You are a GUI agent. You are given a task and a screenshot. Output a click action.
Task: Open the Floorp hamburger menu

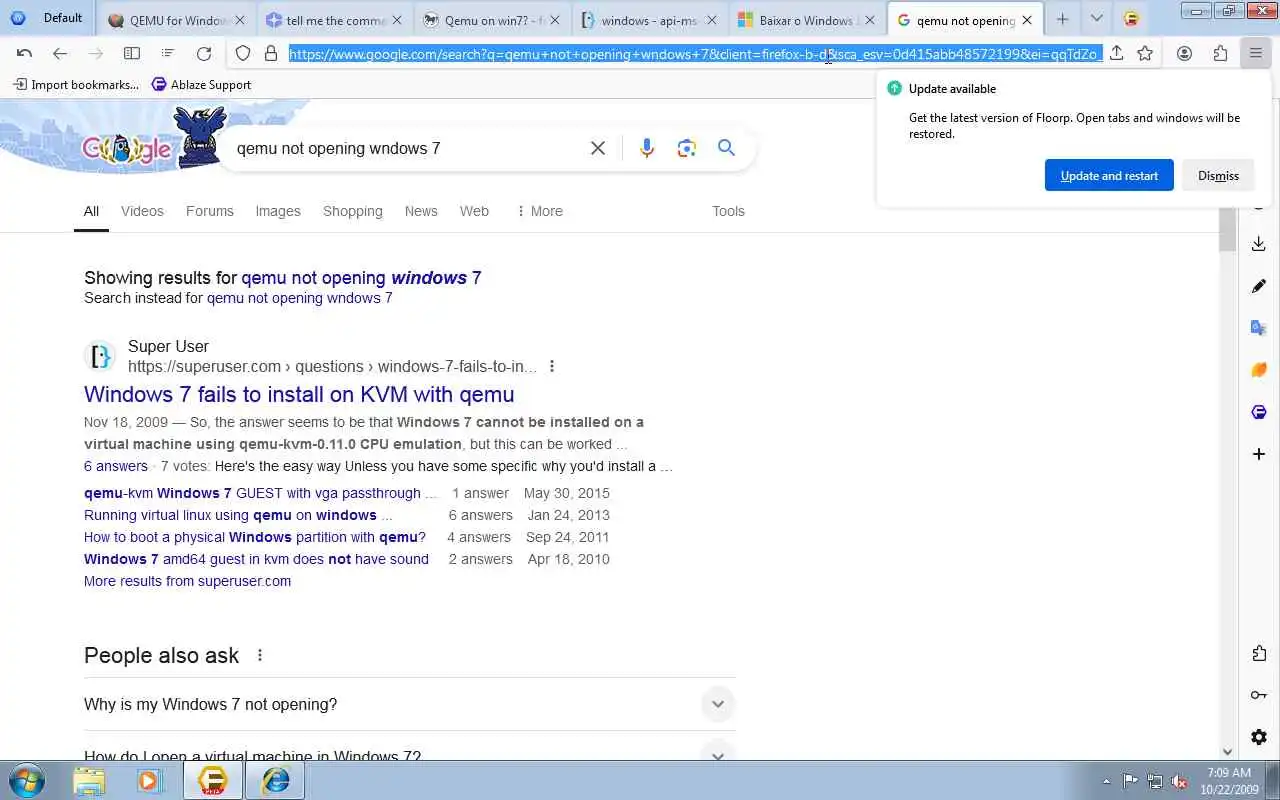pyautogui.click(x=1256, y=54)
